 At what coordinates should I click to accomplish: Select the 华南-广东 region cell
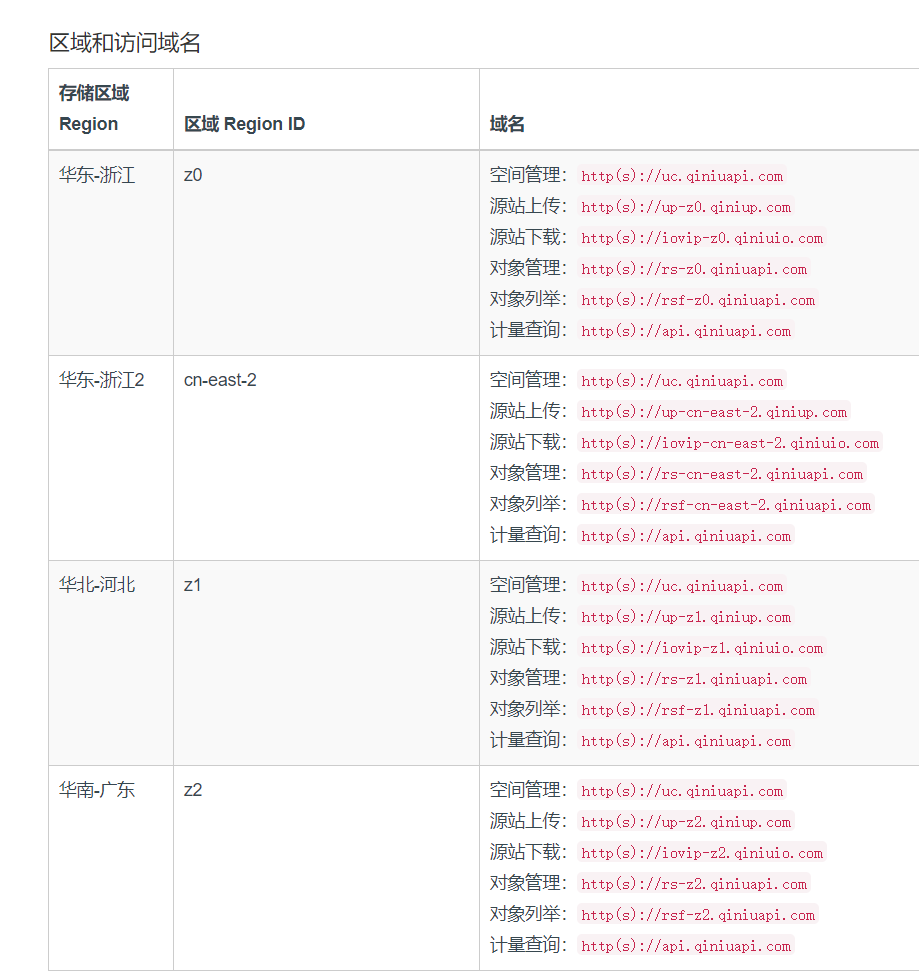pos(97,790)
